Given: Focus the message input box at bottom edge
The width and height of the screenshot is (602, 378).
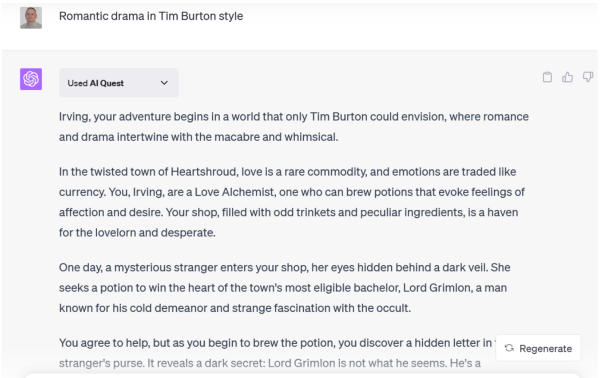Looking at the screenshot, I should [302, 375].
